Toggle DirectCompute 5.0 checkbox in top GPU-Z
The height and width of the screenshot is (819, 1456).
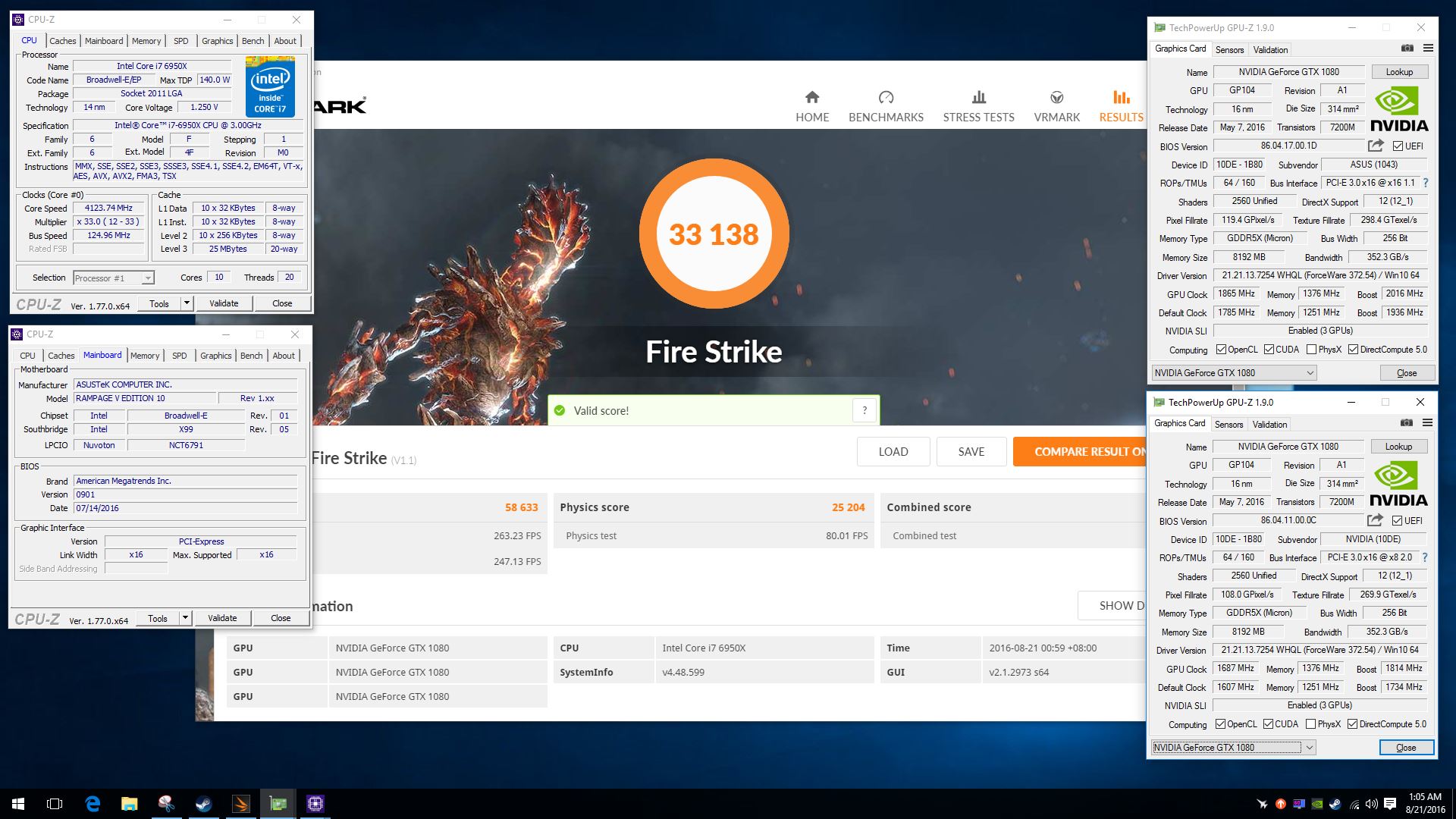pos(1353,350)
